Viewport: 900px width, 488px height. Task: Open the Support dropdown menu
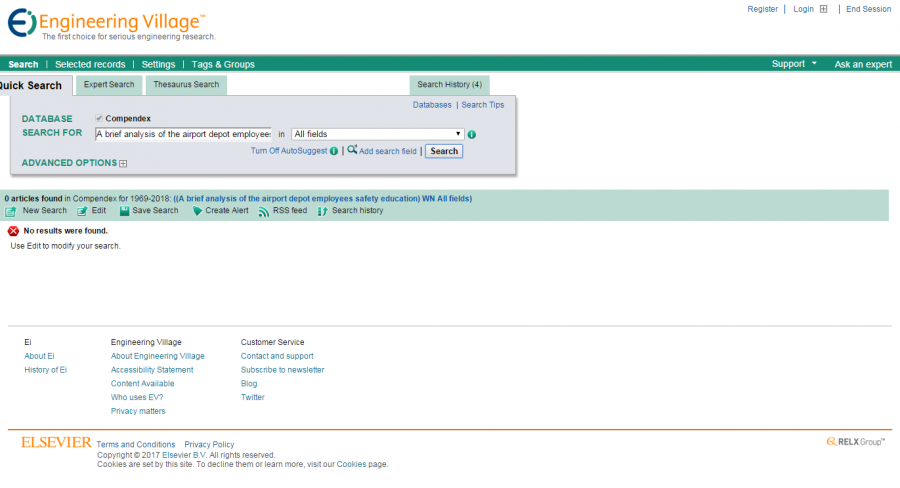pyautogui.click(x=794, y=64)
